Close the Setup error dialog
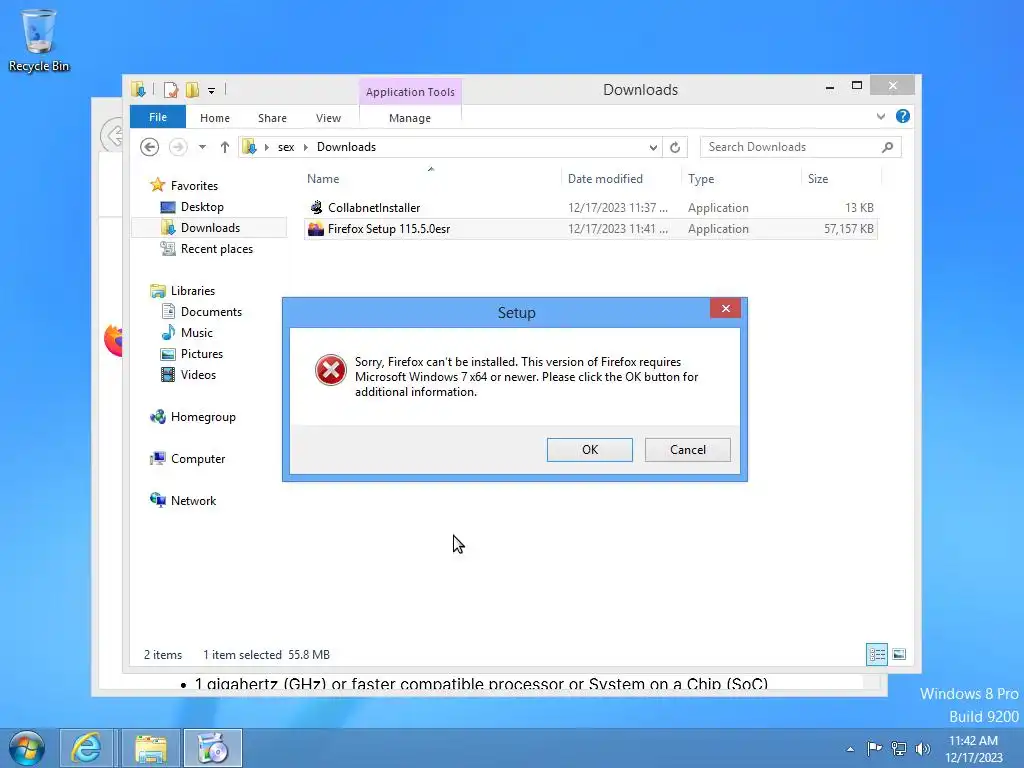This screenshot has height=768, width=1024. coord(725,309)
